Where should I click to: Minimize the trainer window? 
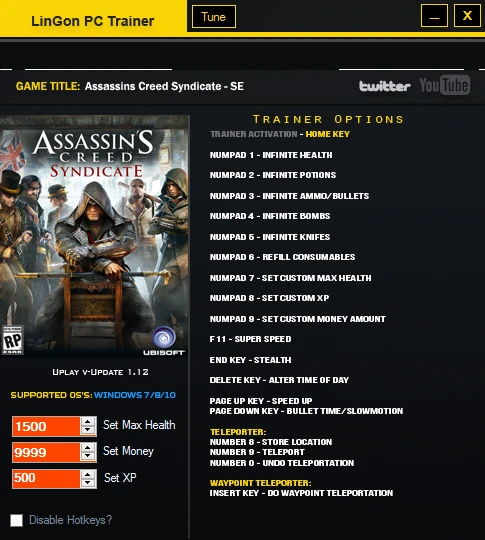coord(434,16)
